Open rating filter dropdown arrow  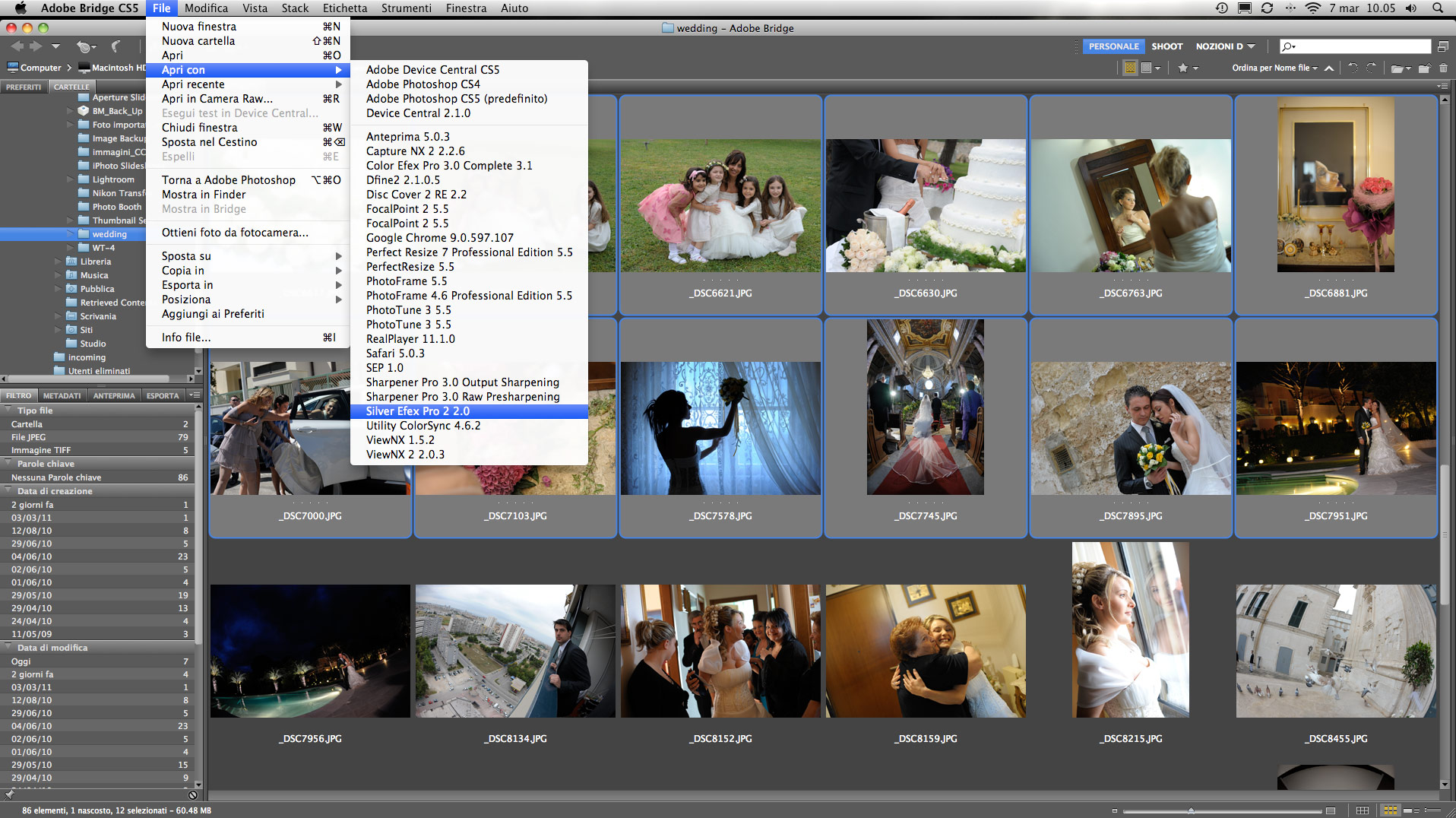pos(1195,68)
